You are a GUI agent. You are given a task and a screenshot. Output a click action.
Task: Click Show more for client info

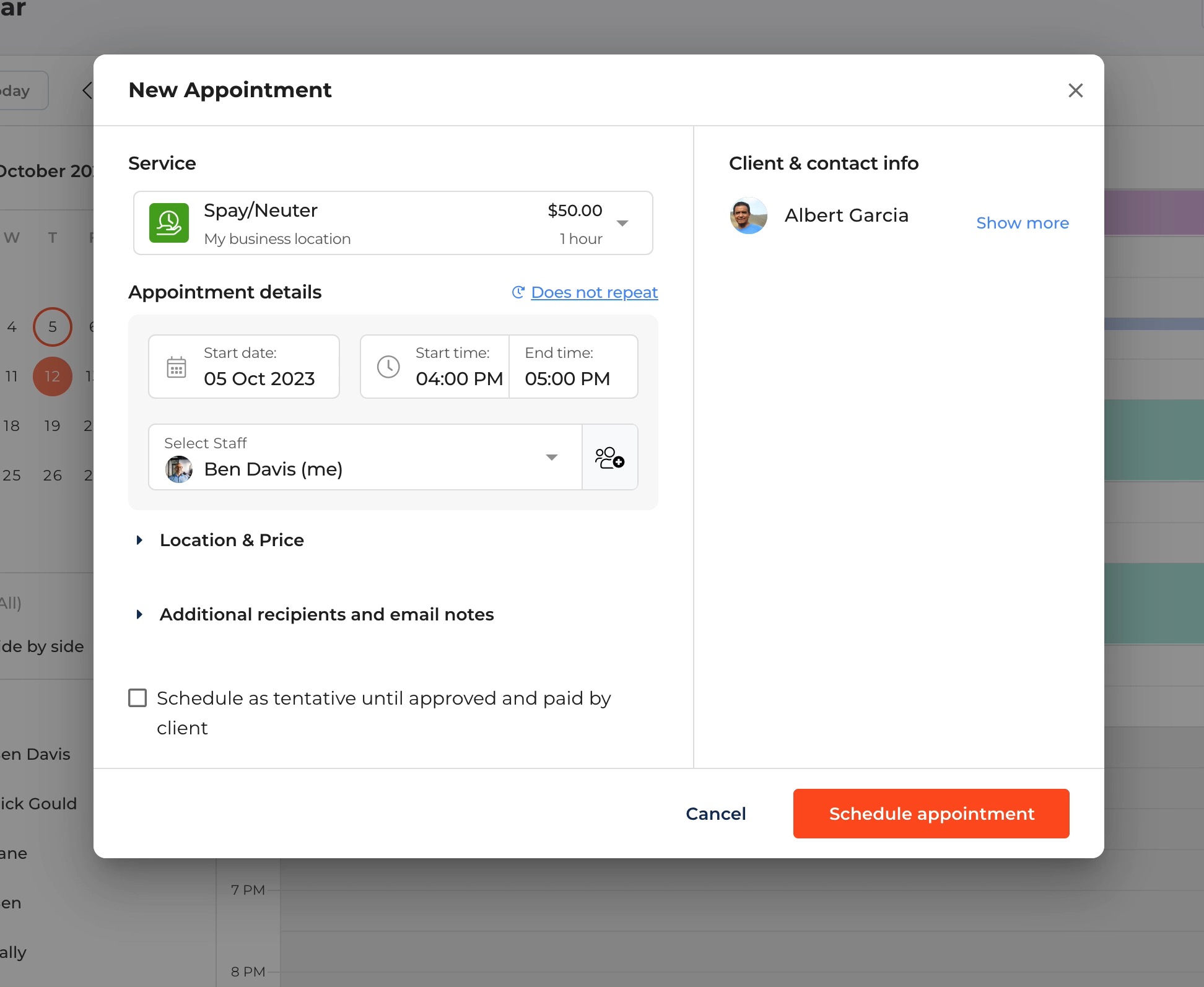[x=1022, y=223]
